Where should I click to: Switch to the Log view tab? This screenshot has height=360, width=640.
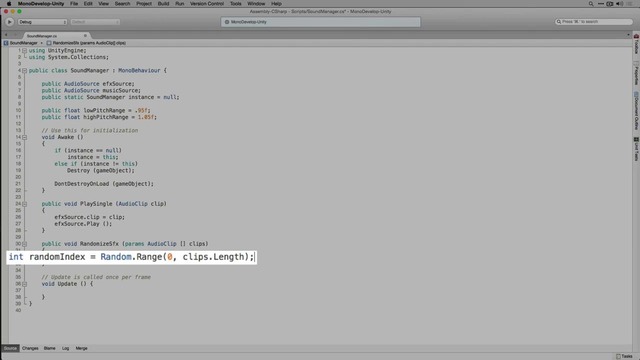(x=65, y=348)
